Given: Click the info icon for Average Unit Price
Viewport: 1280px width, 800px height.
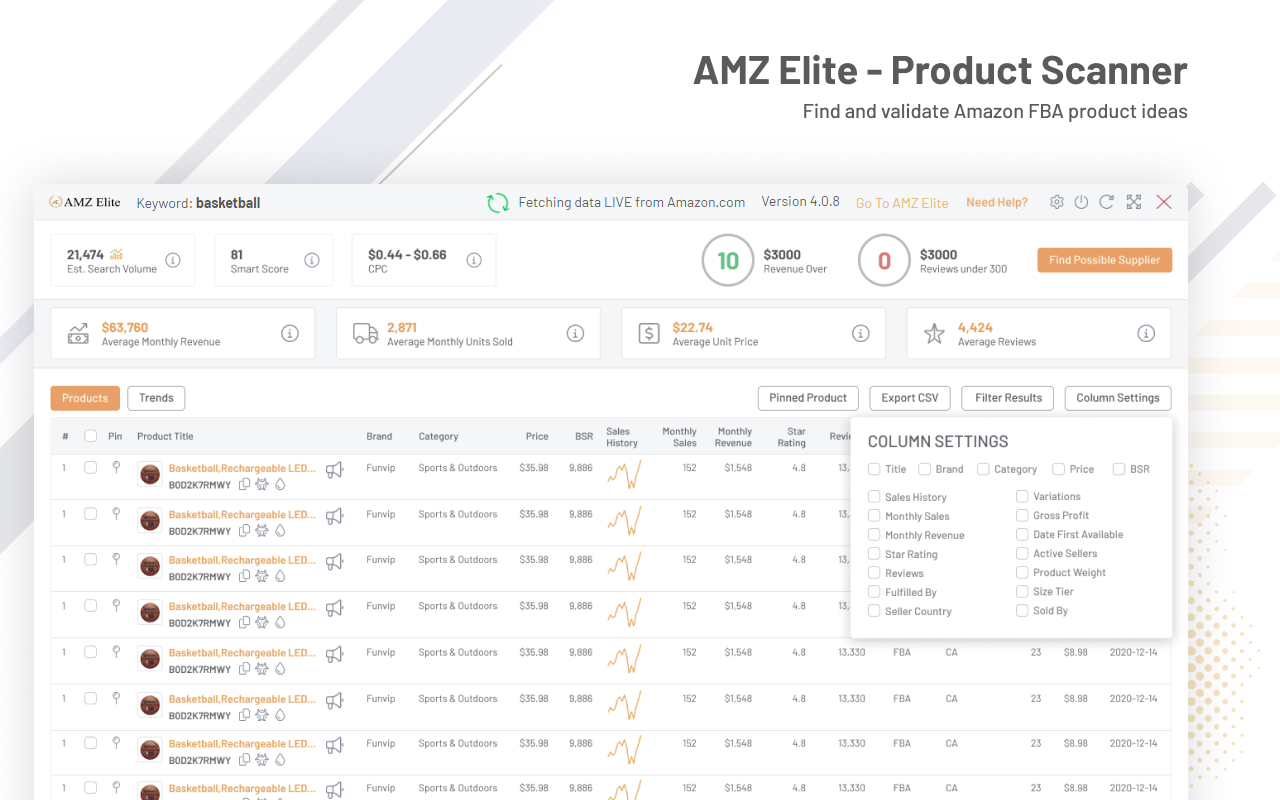Looking at the screenshot, I should tap(861, 334).
